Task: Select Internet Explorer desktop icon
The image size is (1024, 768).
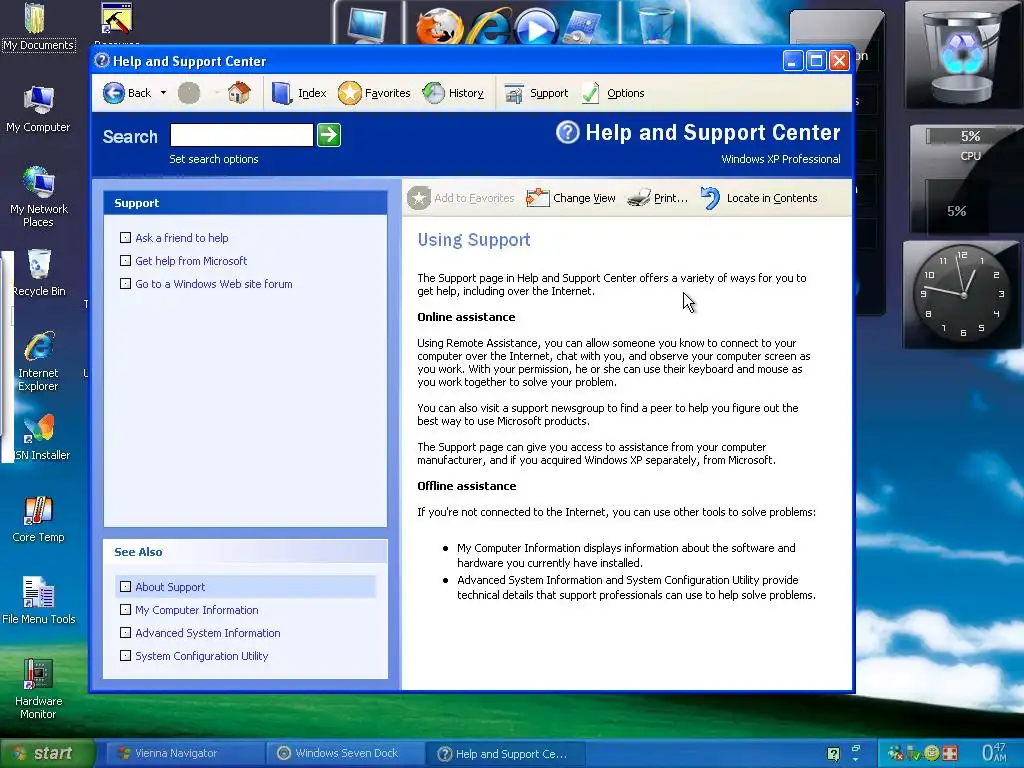Action: tap(38, 361)
